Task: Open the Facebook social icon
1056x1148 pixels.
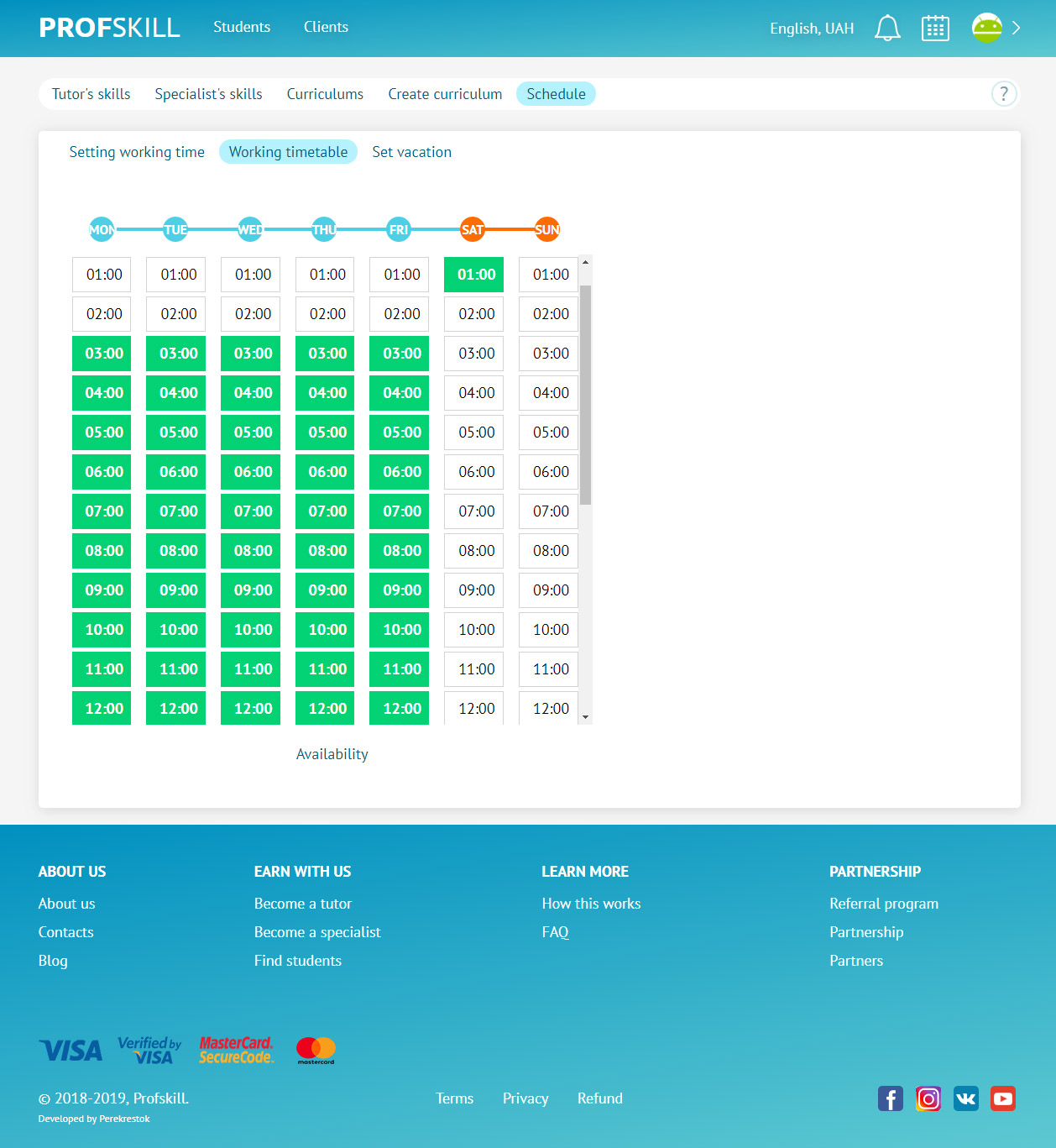Action: point(891,1098)
